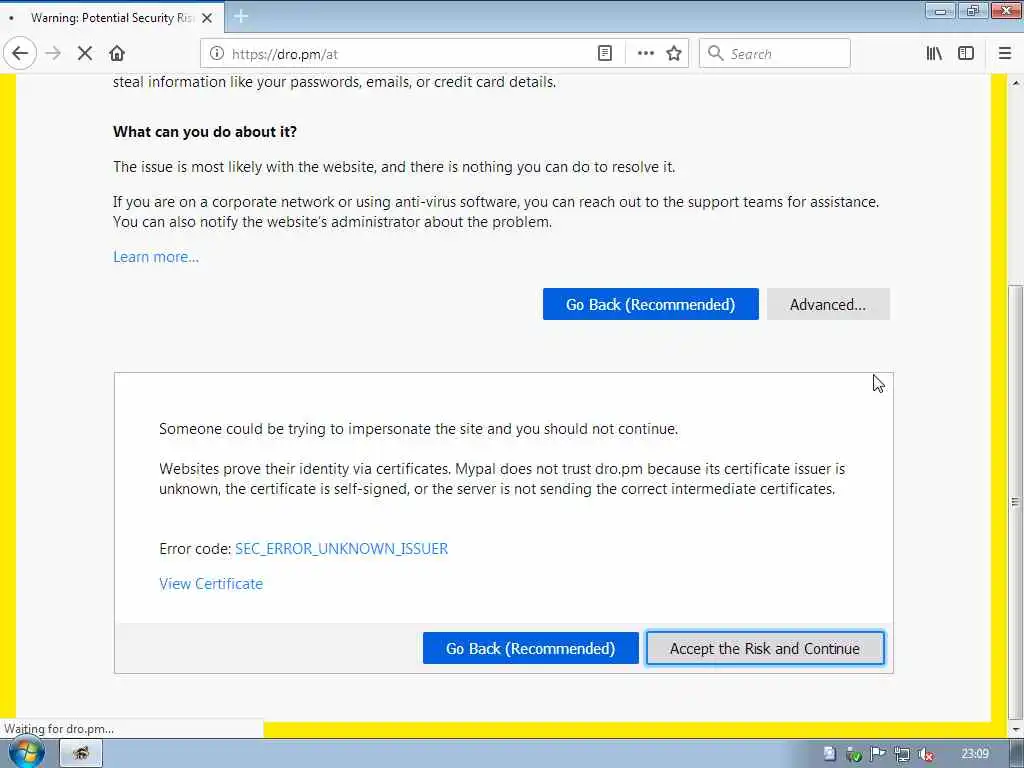
Task: Open the network tray icon
Action: pyautogui.click(x=902, y=754)
